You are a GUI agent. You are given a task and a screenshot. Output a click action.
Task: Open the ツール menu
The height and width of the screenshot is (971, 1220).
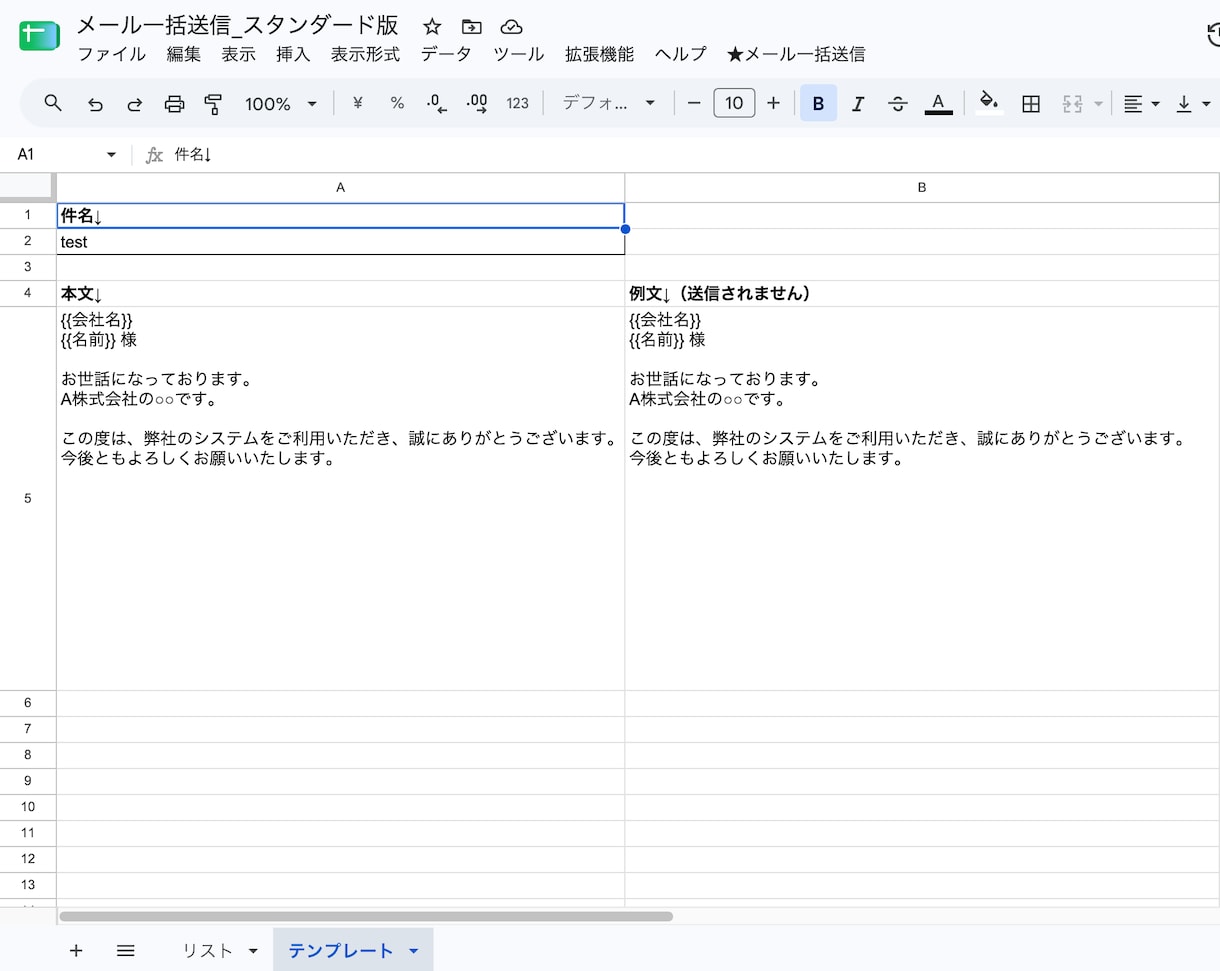519,54
